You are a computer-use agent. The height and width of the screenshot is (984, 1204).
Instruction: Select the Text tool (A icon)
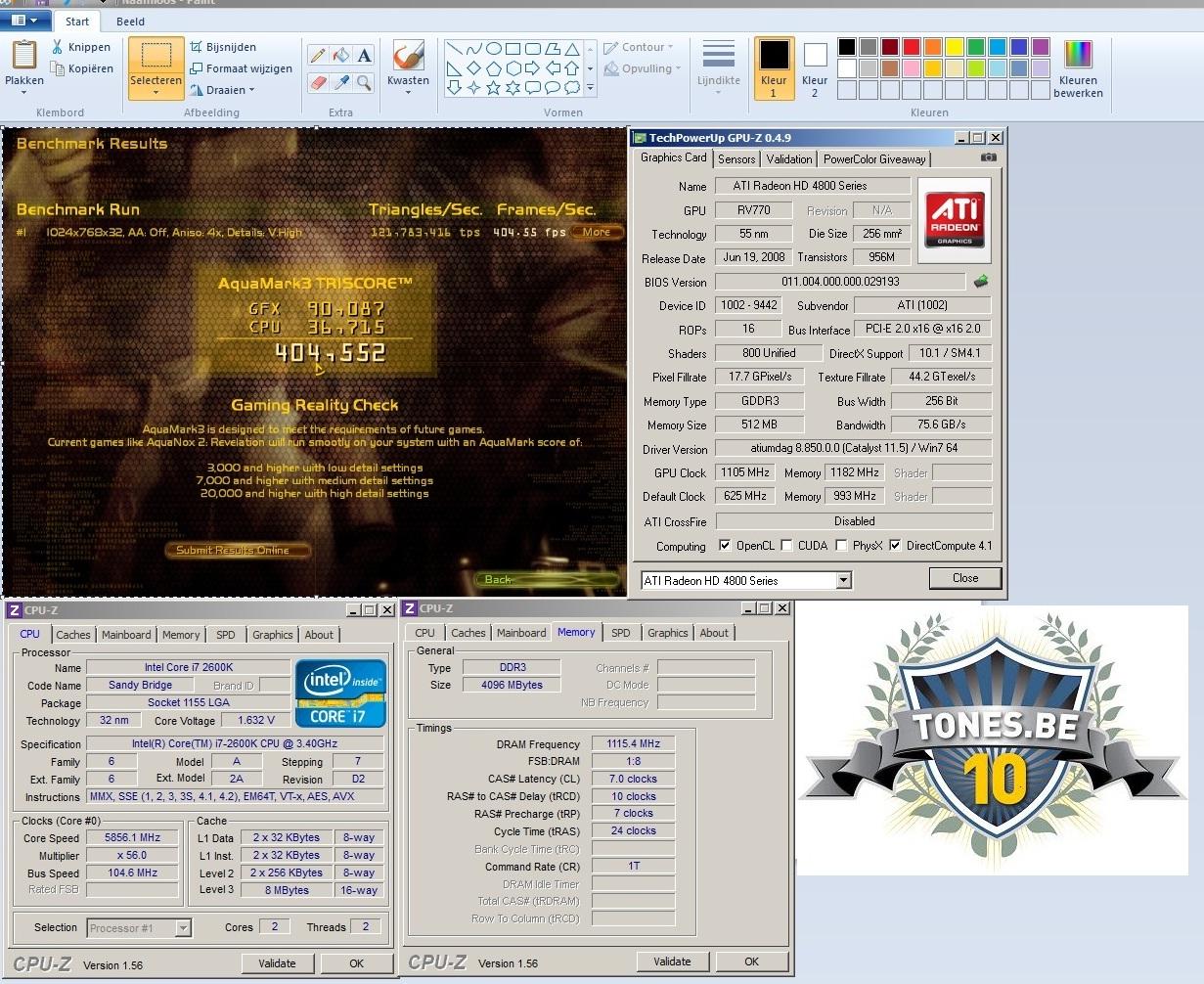coord(364,56)
